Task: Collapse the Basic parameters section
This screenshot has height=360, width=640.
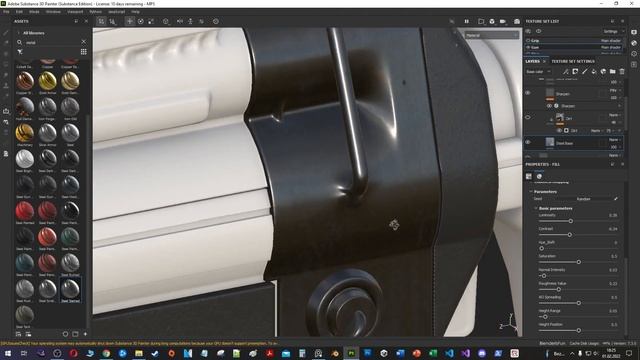Action: pos(536,208)
